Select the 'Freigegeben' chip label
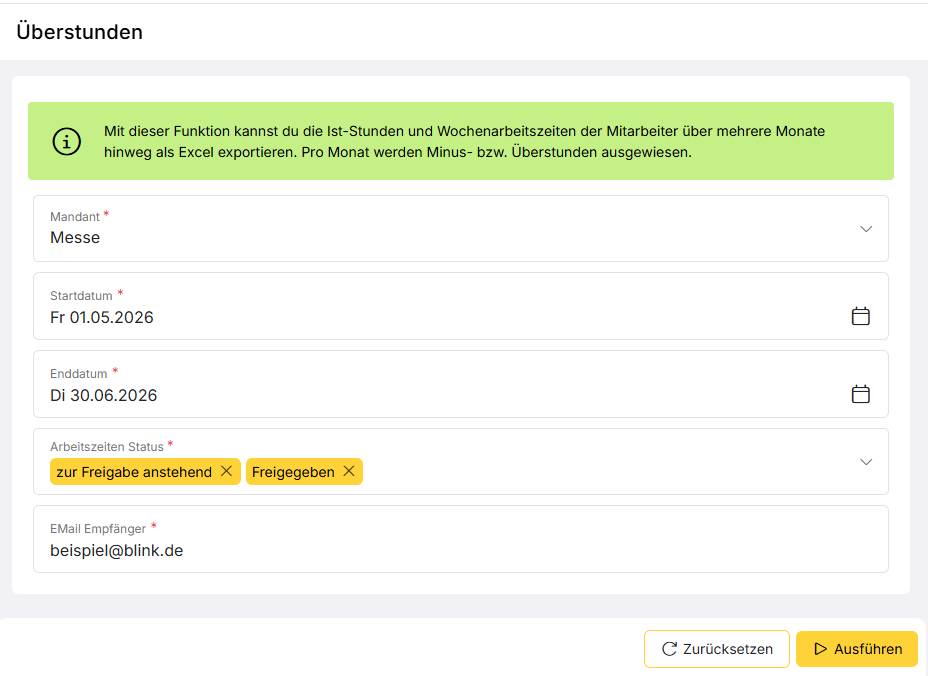Viewport: 928px width, 676px height. tap(293, 472)
